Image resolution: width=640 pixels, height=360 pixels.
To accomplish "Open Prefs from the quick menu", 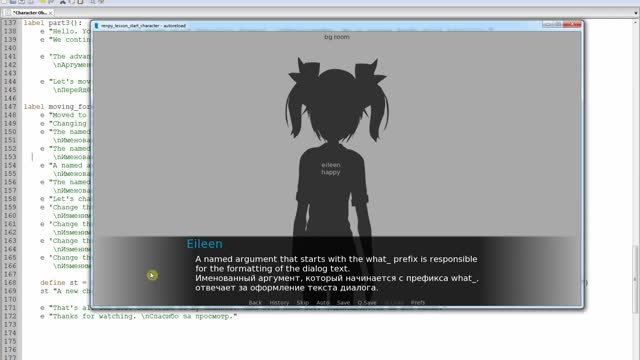I will [418, 302].
